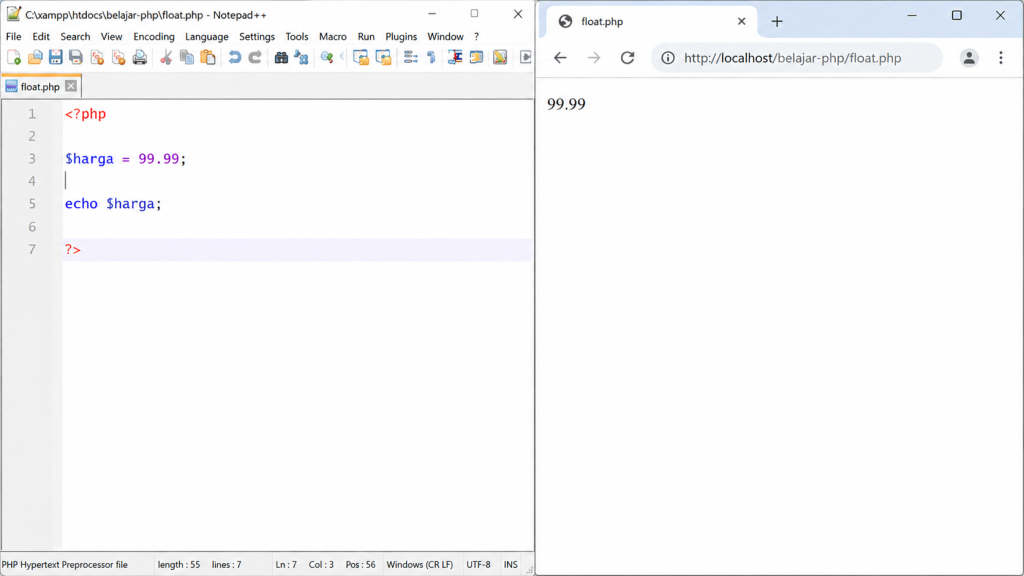Click the length : 55 status entry
Viewport: 1024px width, 576px height.
[179, 564]
